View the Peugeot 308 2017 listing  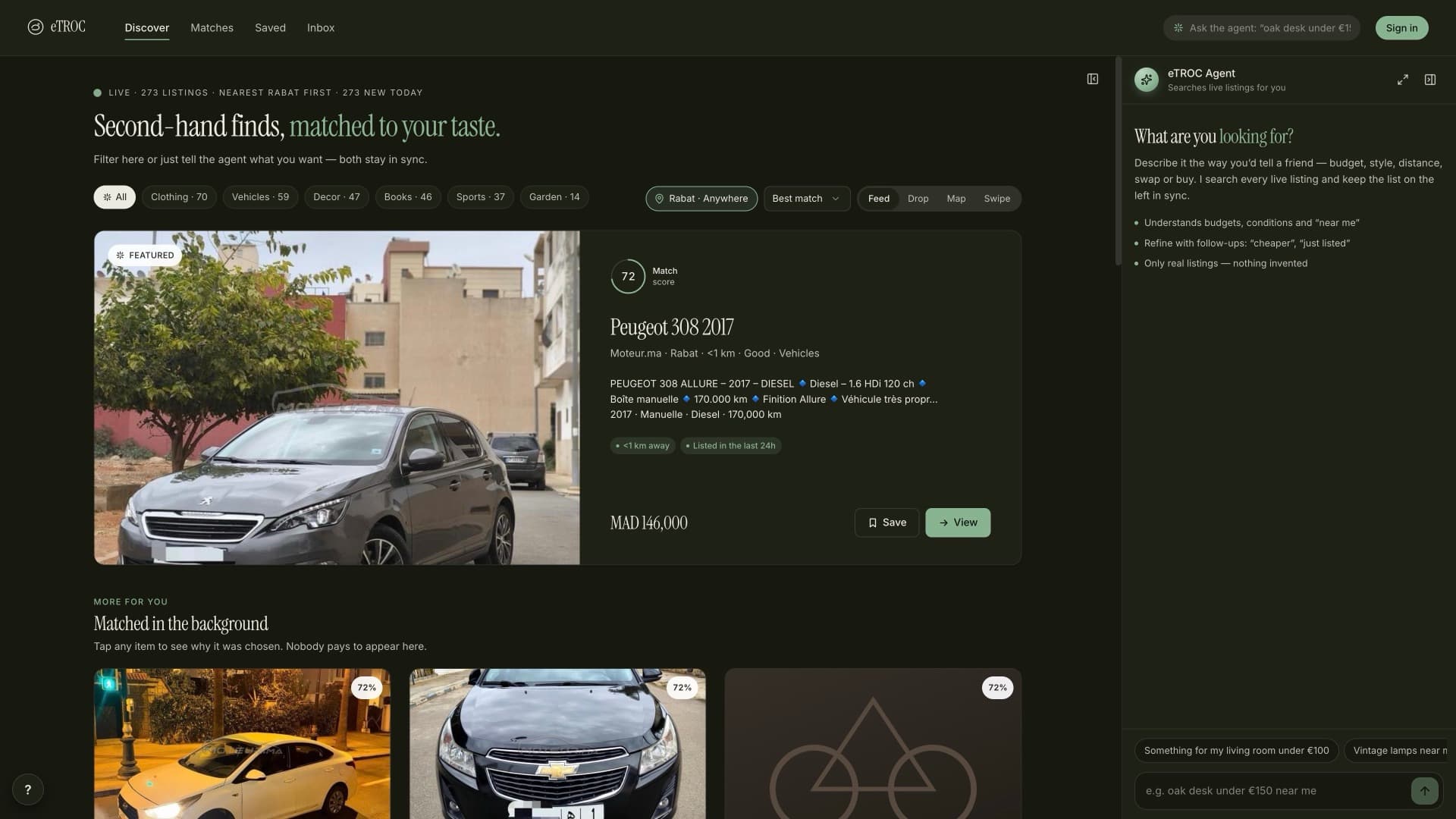pyautogui.click(x=958, y=522)
